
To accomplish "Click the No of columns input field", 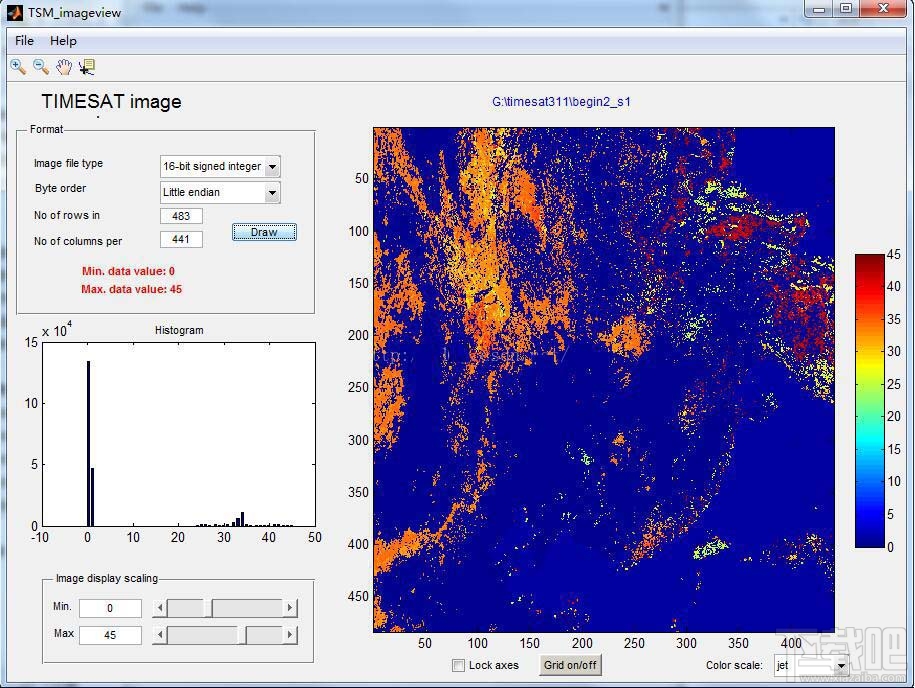I will click(181, 240).
